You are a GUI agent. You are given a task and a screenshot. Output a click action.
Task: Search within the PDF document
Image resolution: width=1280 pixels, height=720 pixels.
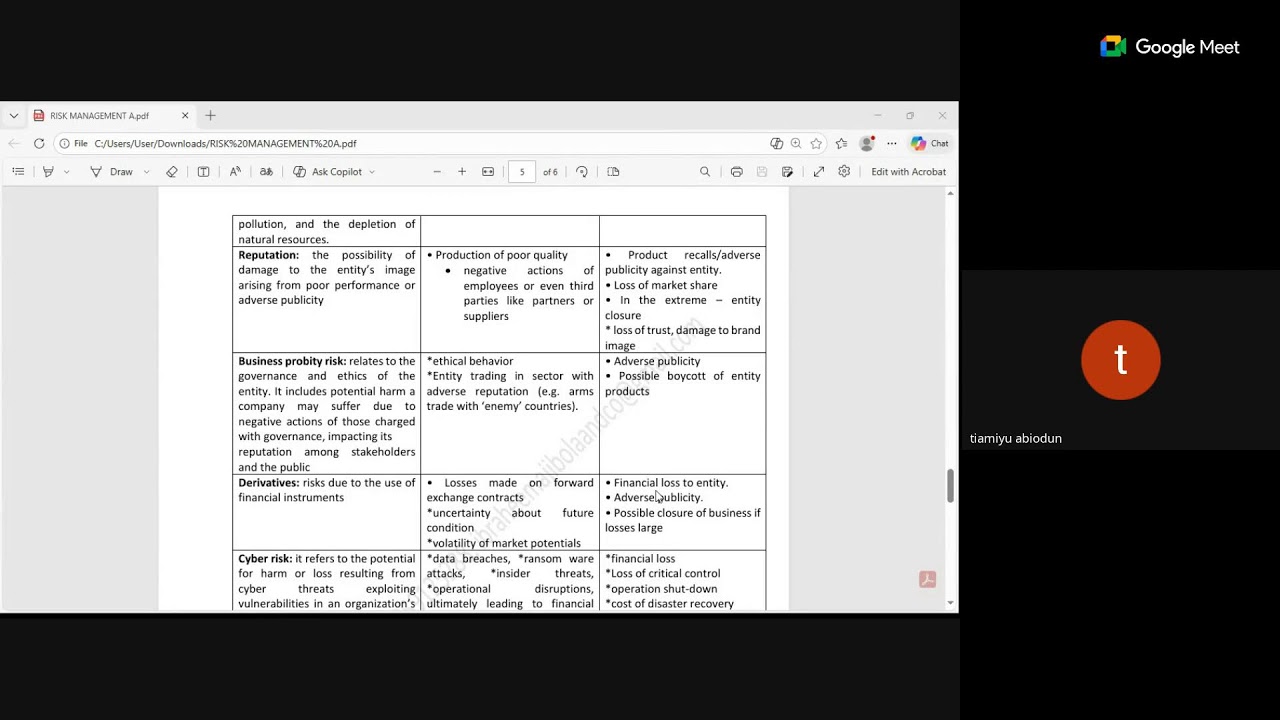point(705,172)
